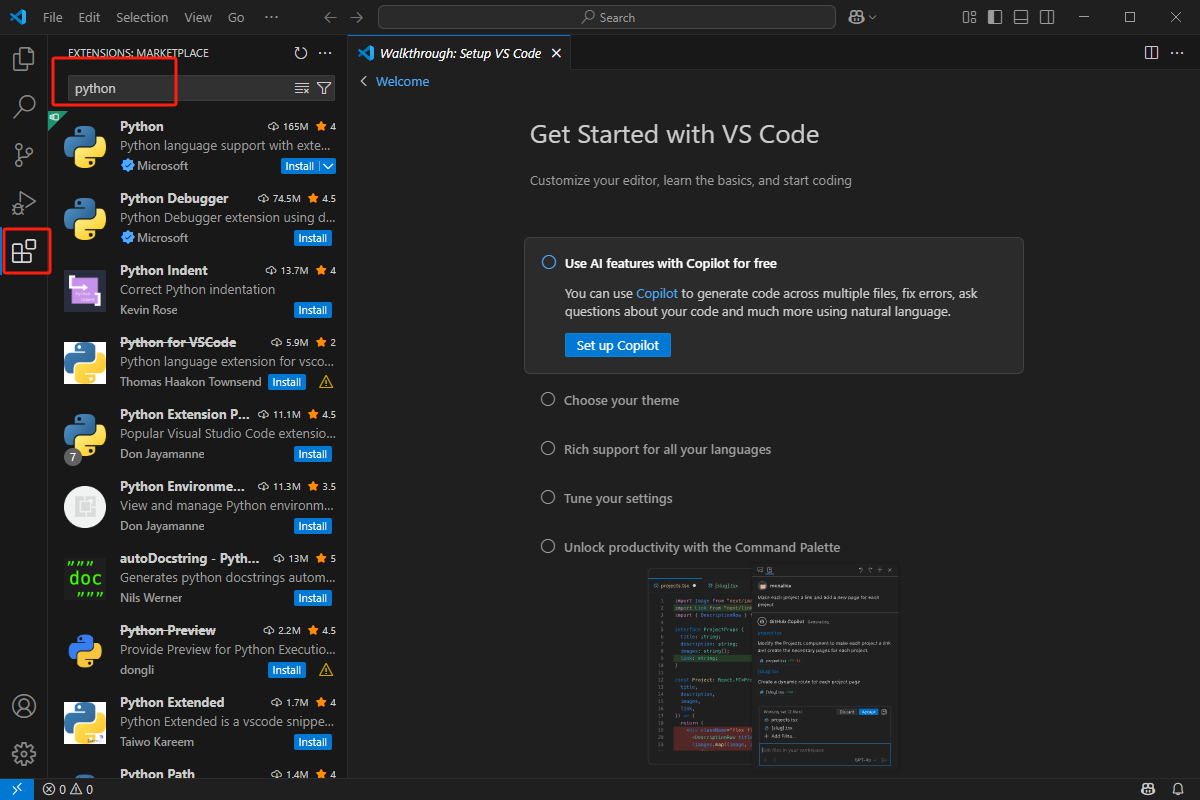This screenshot has width=1200, height=800.
Task: Click the title bar Search command center
Action: pyautogui.click(x=607, y=17)
